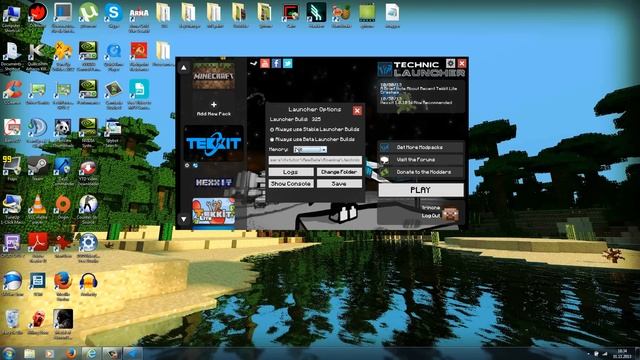Open the YouTube link icon in launcher
Image resolution: width=640 pixels, height=360 pixels.
[265, 63]
